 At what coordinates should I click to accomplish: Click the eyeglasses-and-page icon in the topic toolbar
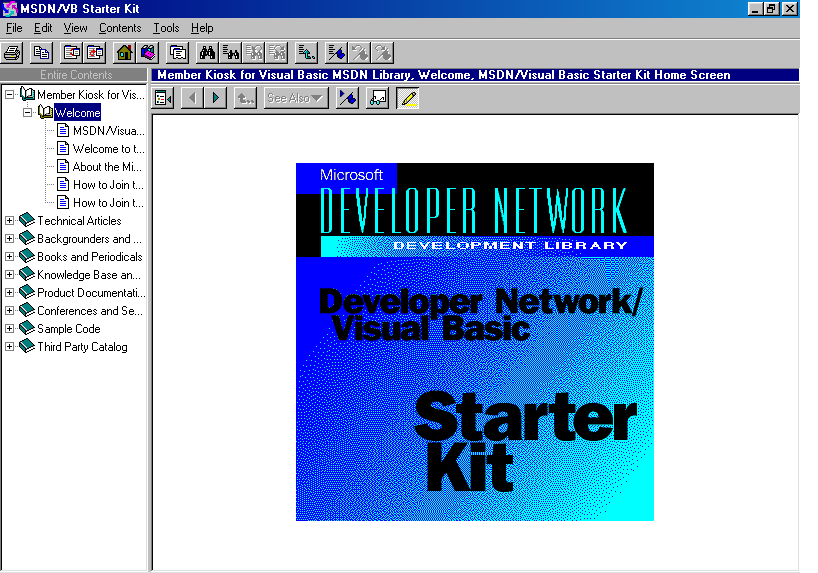378,98
